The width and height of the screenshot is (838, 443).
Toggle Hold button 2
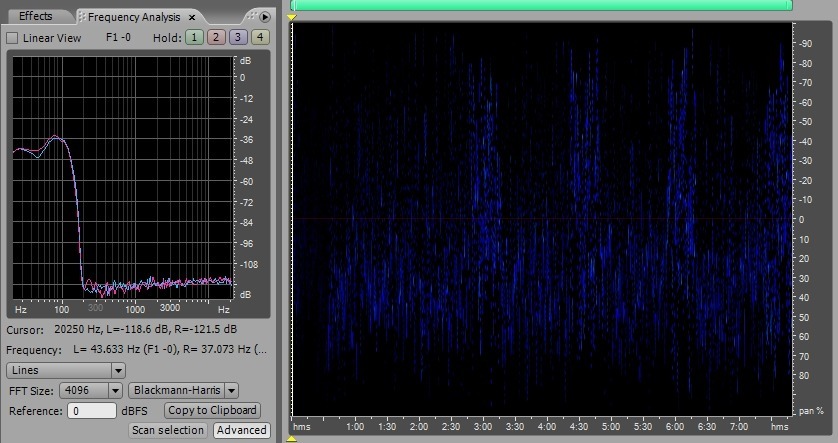(x=216, y=37)
